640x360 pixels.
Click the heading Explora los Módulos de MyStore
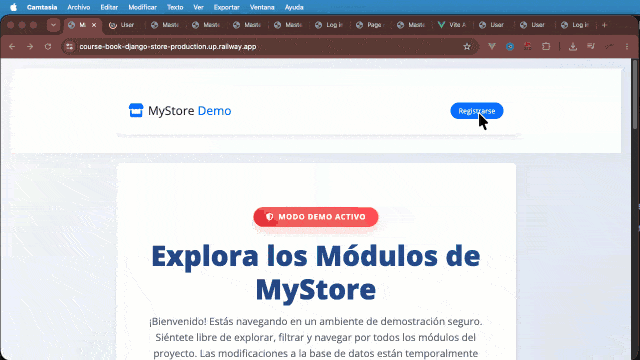point(316,273)
